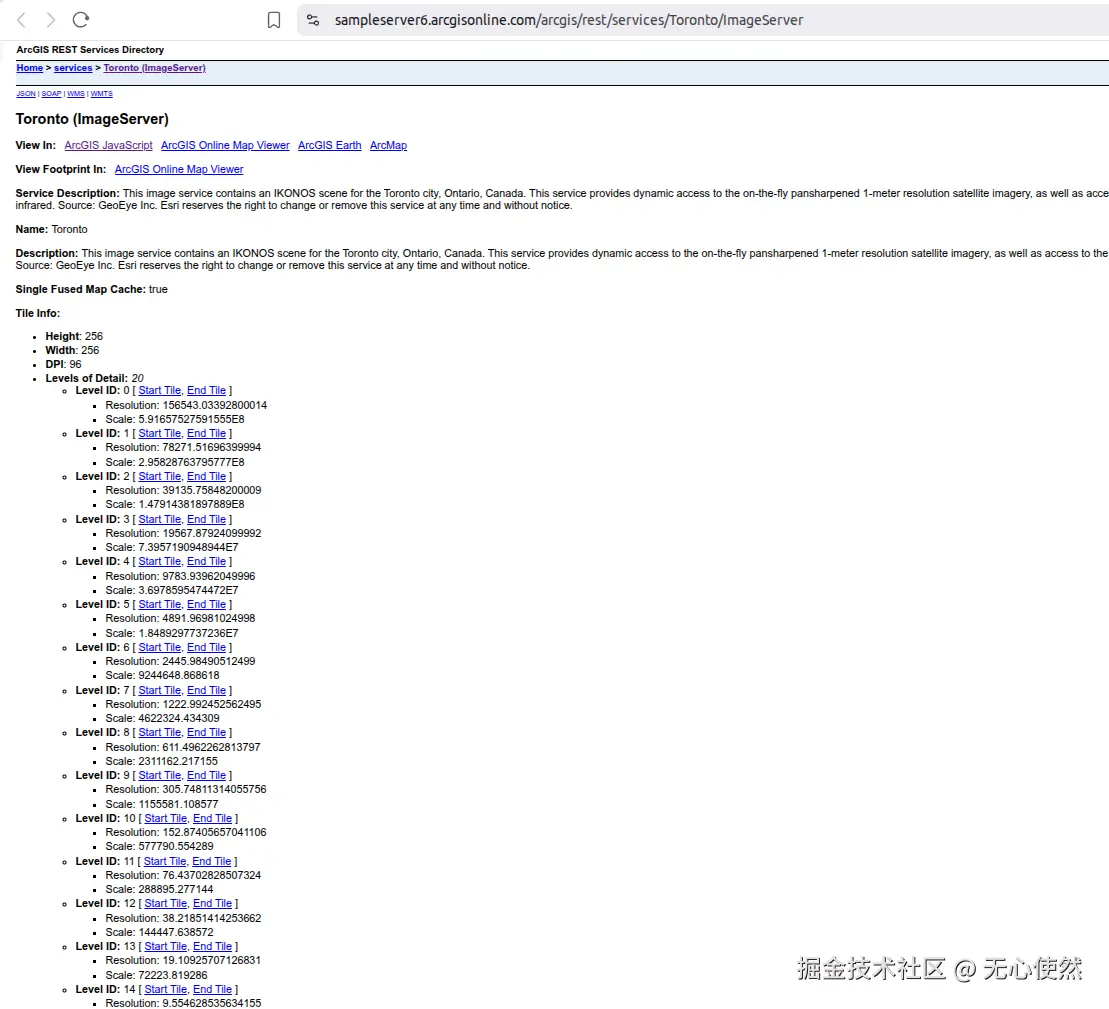Bookmark this page with the bookmark icon
This screenshot has width=1109, height=1009.
click(x=274, y=20)
